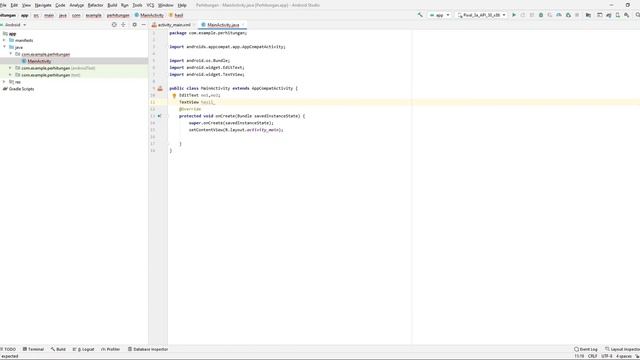
Task: Open the Build tool window at bottom
Action: (58, 349)
